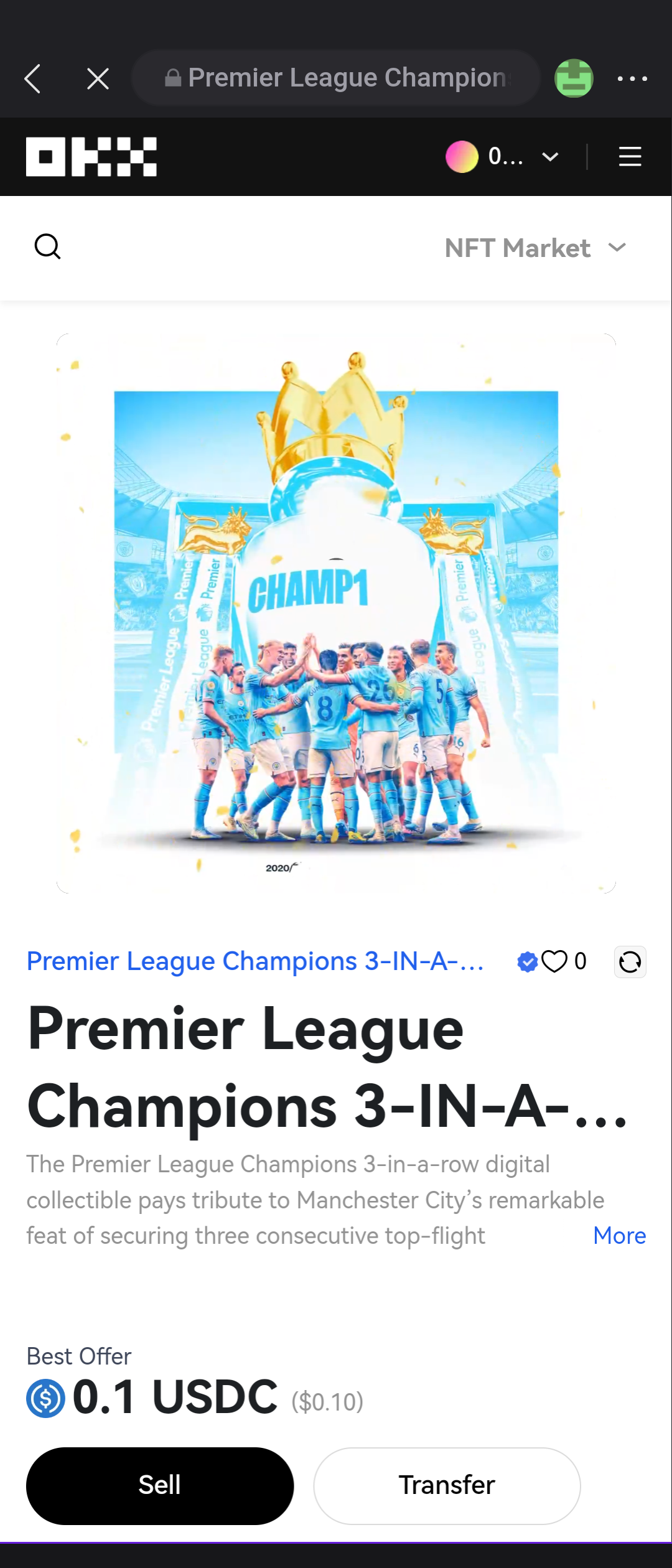Click the blue verified badge
The width and height of the screenshot is (672, 1568).
tap(527, 961)
